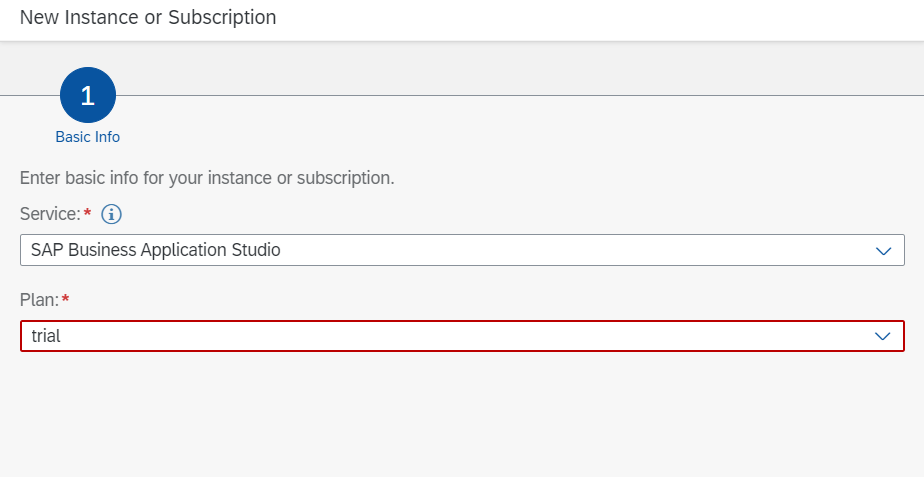Click the number 1 in the blue circle
Screen dimensions: 924x477
(88, 96)
